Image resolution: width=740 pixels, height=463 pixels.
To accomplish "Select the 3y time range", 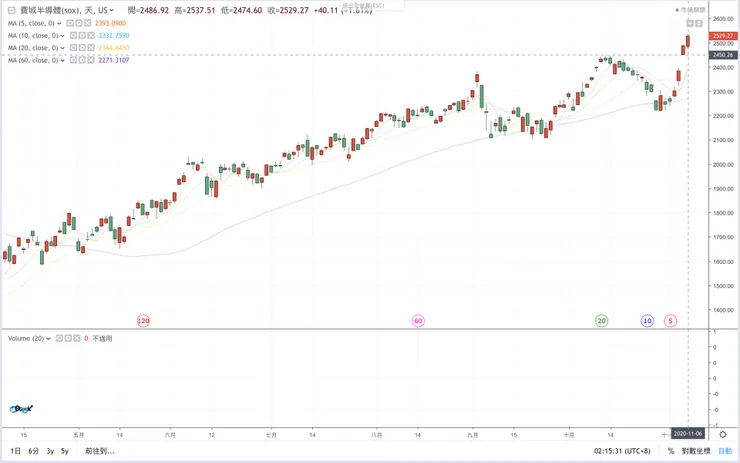I will 50,451.
